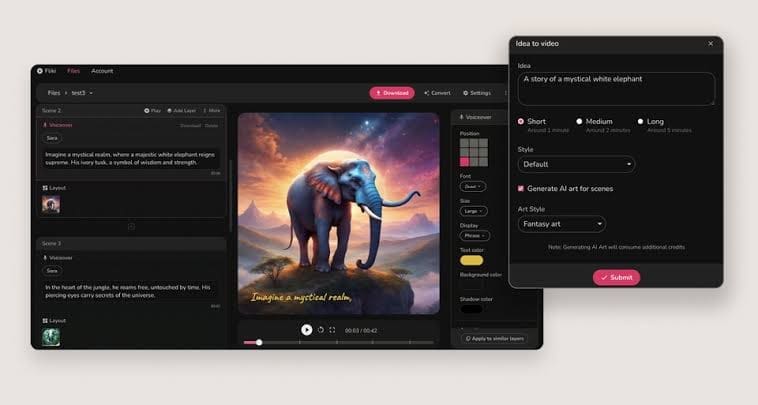Open the Files tab in top bar
This screenshot has width=758, height=405.
pos(73,71)
